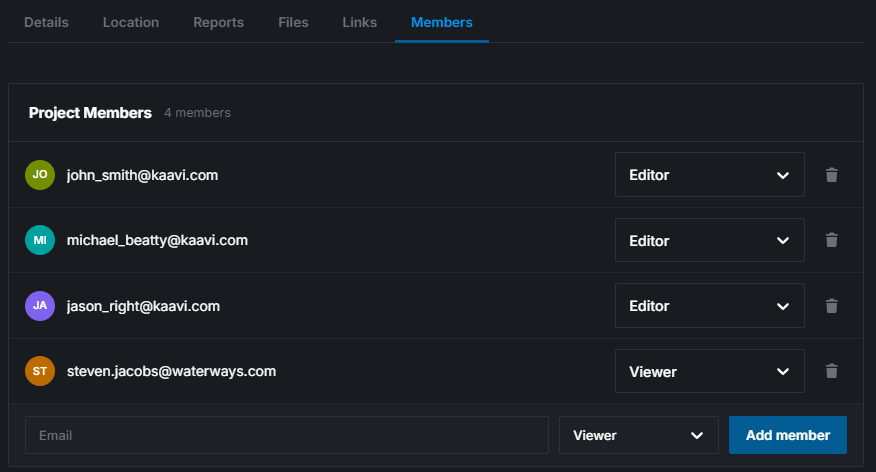Open the Links tab
The height and width of the screenshot is (472, 876).
(360, 22)
